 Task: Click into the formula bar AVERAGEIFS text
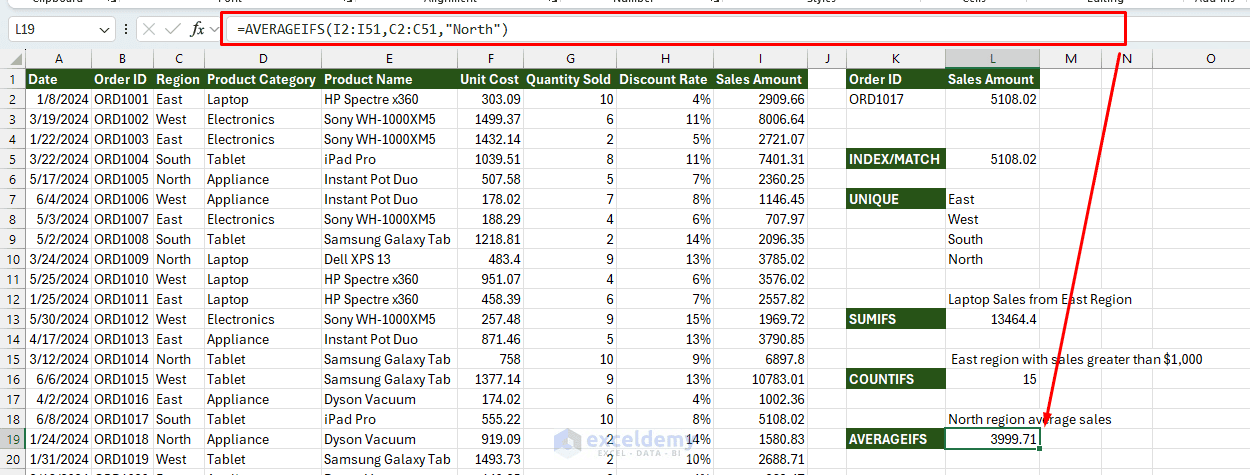[x=373, y=30]
